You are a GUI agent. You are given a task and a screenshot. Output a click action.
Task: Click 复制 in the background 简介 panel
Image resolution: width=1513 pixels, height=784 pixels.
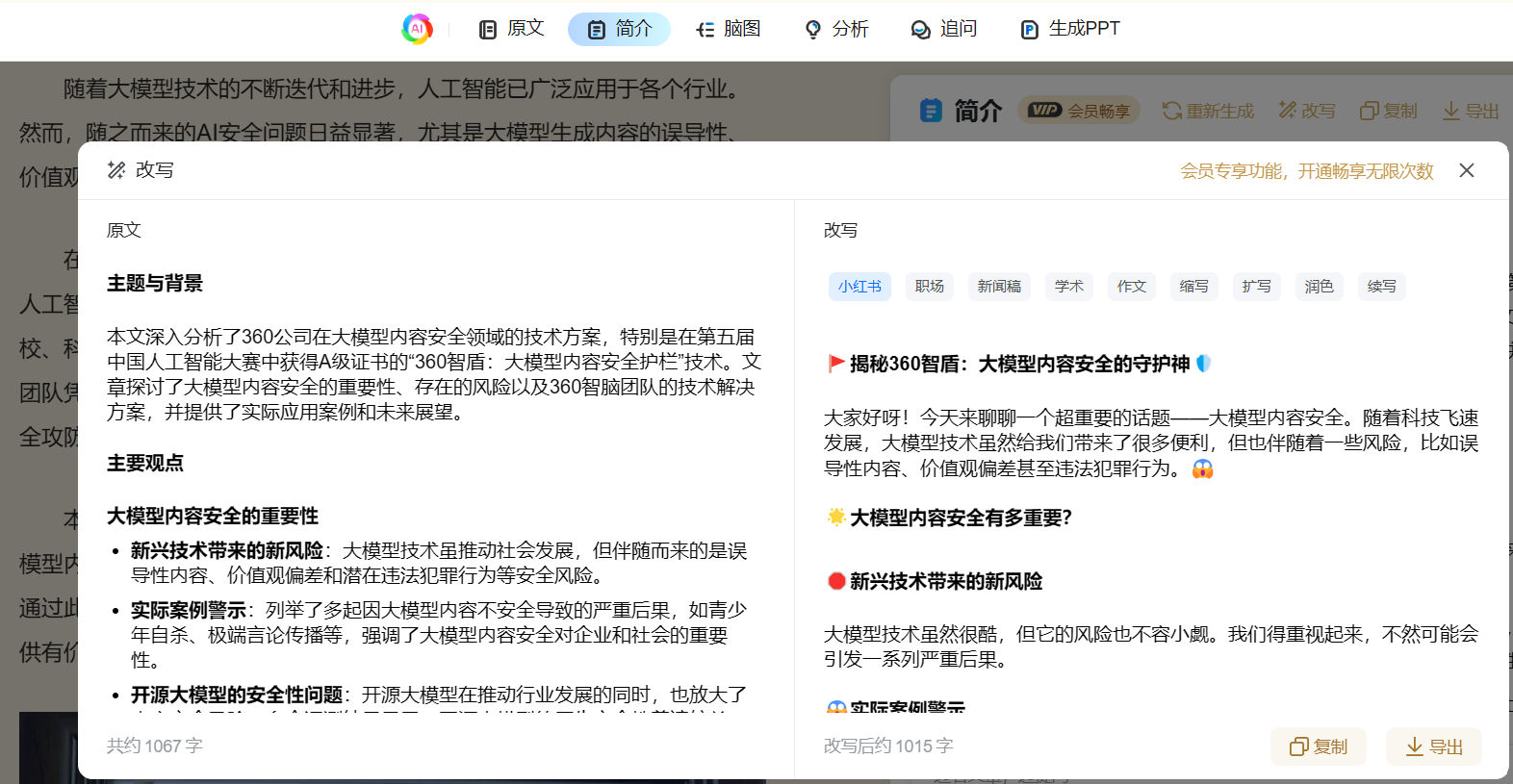click(x=1389, y=112)
